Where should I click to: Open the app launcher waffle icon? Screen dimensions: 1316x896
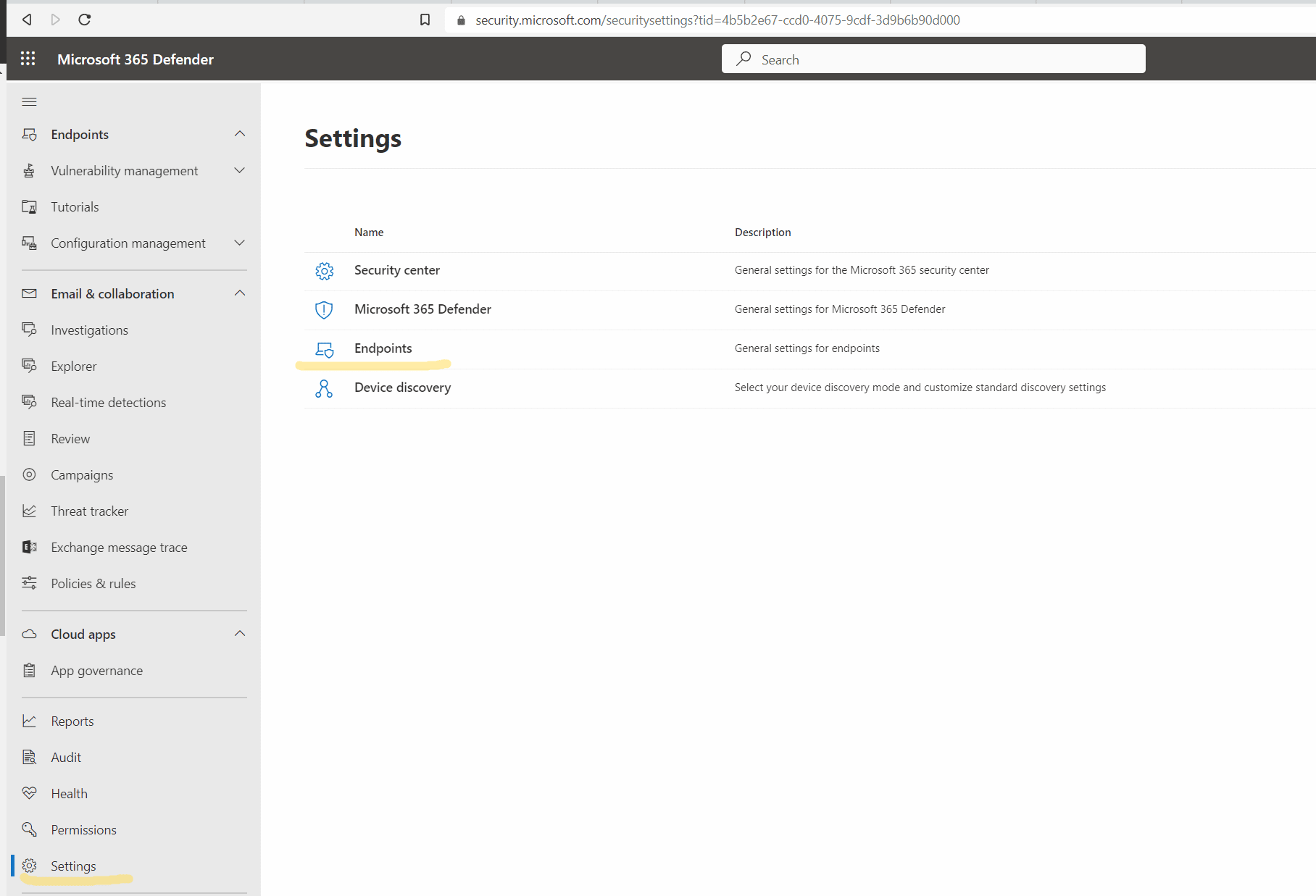pos(28,59)
